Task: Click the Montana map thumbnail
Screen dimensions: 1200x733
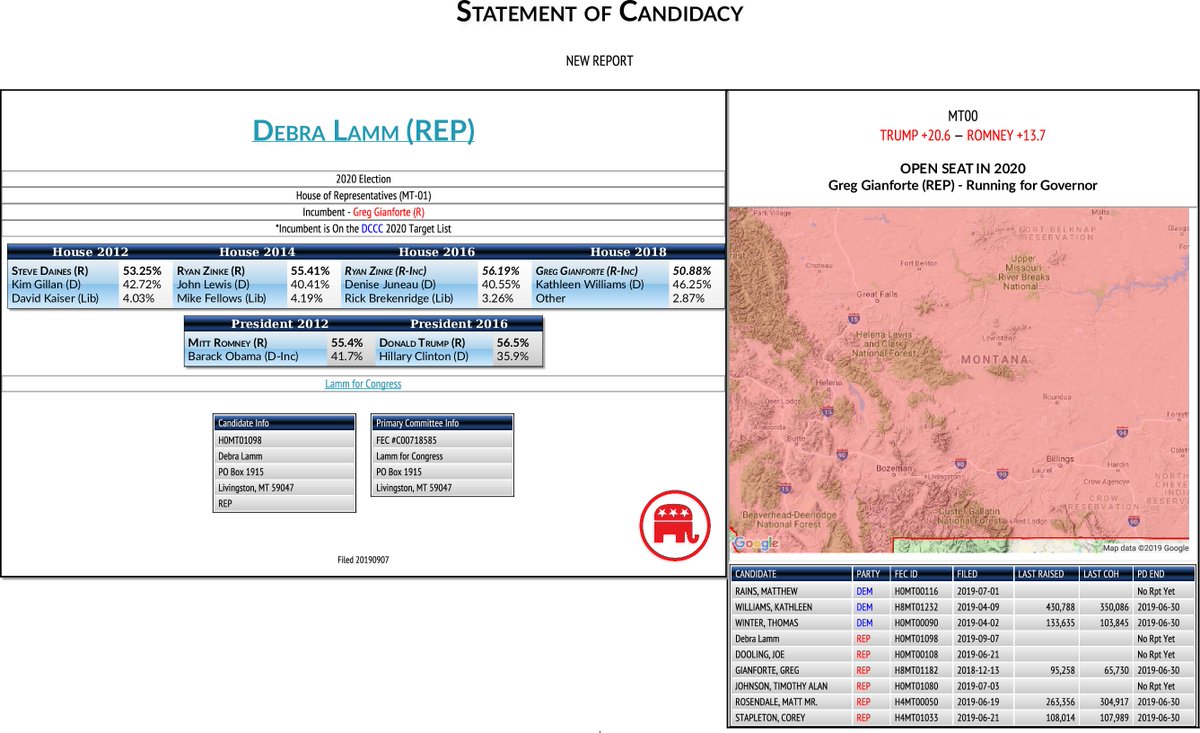Action: coord(961,380)
